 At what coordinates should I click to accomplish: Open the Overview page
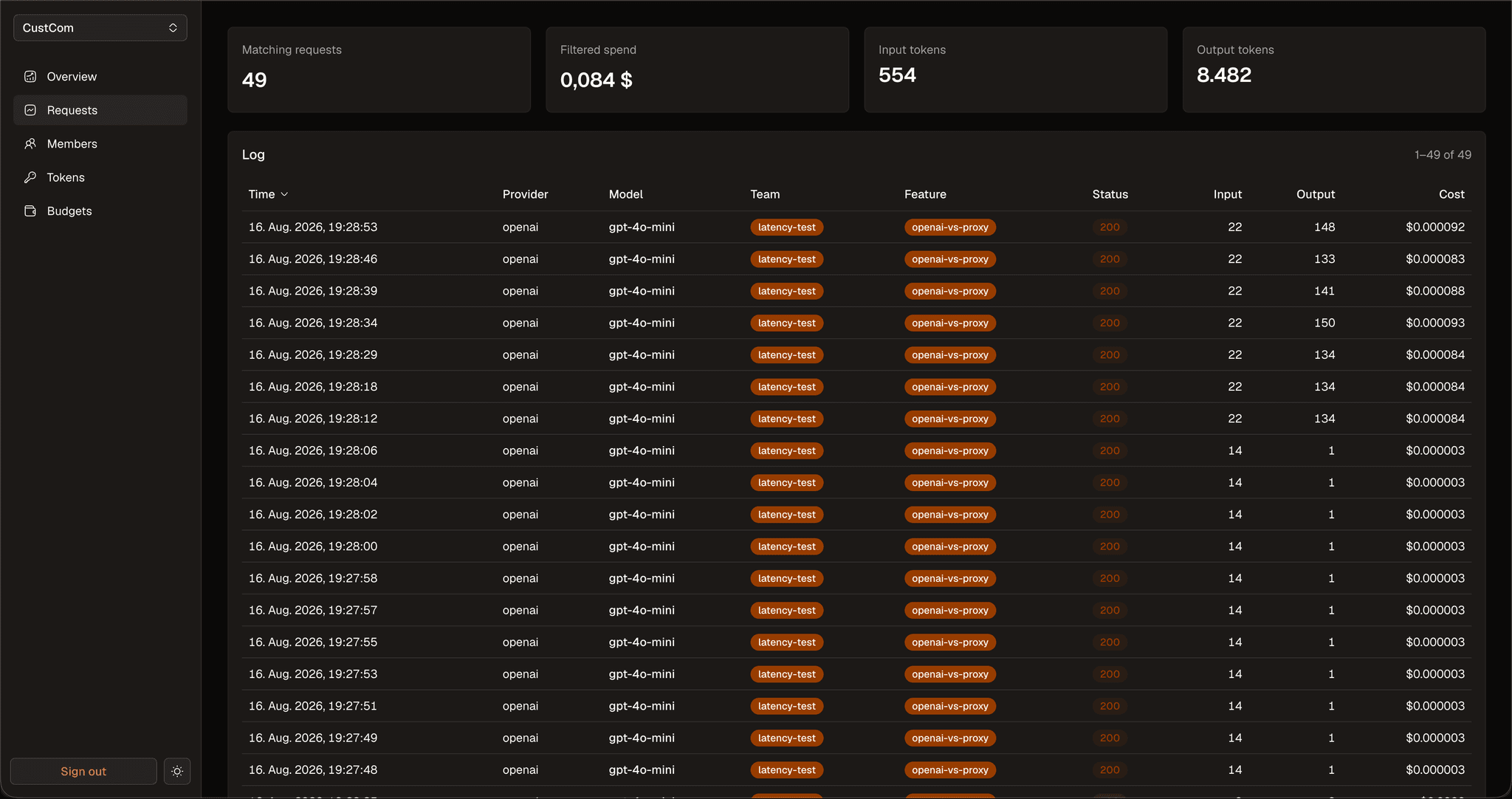(100, 77)
